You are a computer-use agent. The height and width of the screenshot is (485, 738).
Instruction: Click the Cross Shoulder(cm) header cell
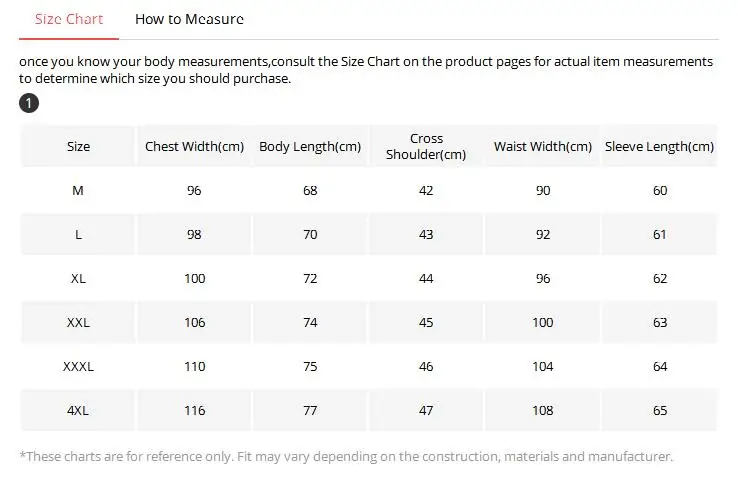click(x=426, y=146)
